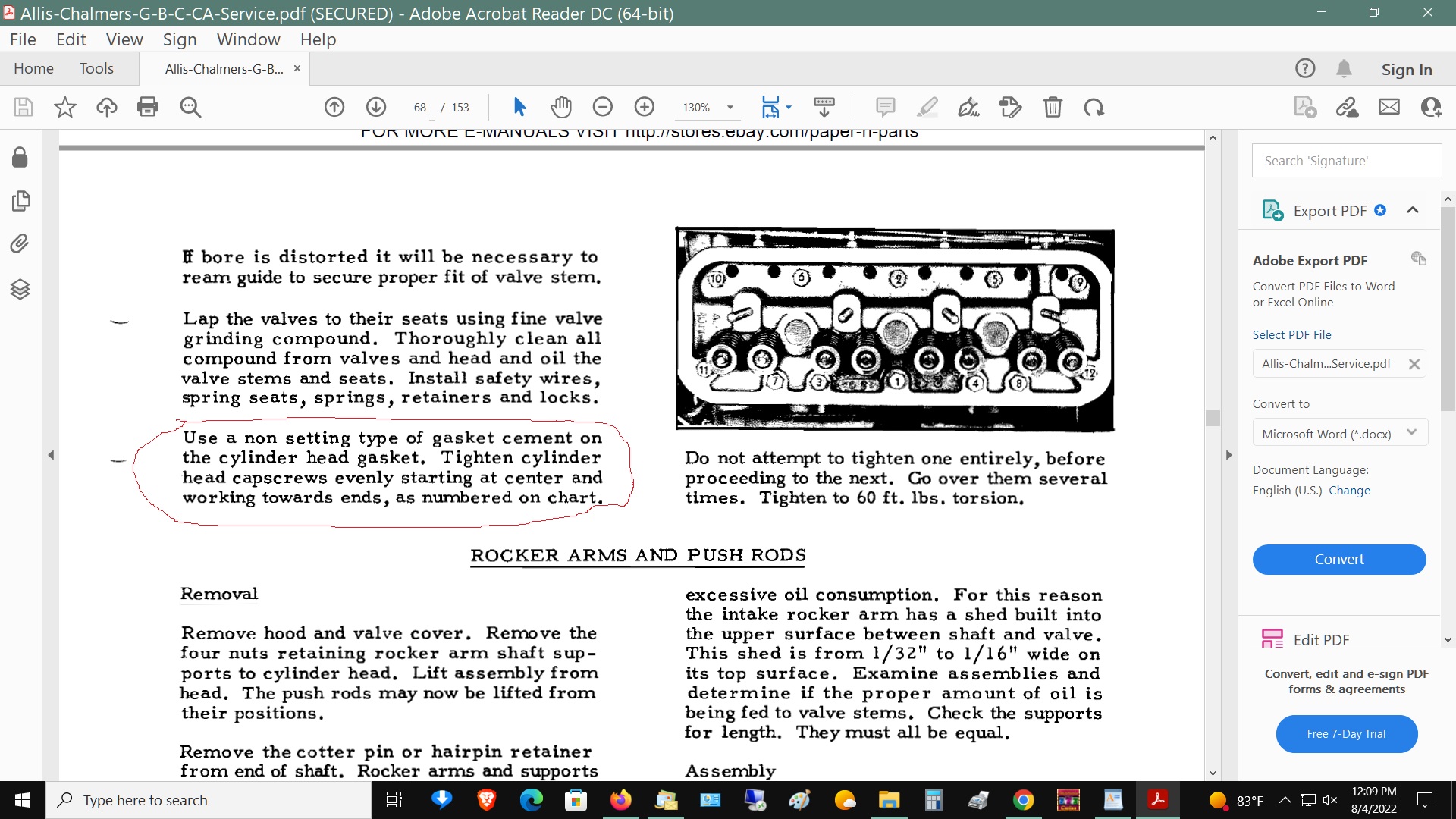
Task: Open zoom level 130% dropdown
Action: [730, 107]
